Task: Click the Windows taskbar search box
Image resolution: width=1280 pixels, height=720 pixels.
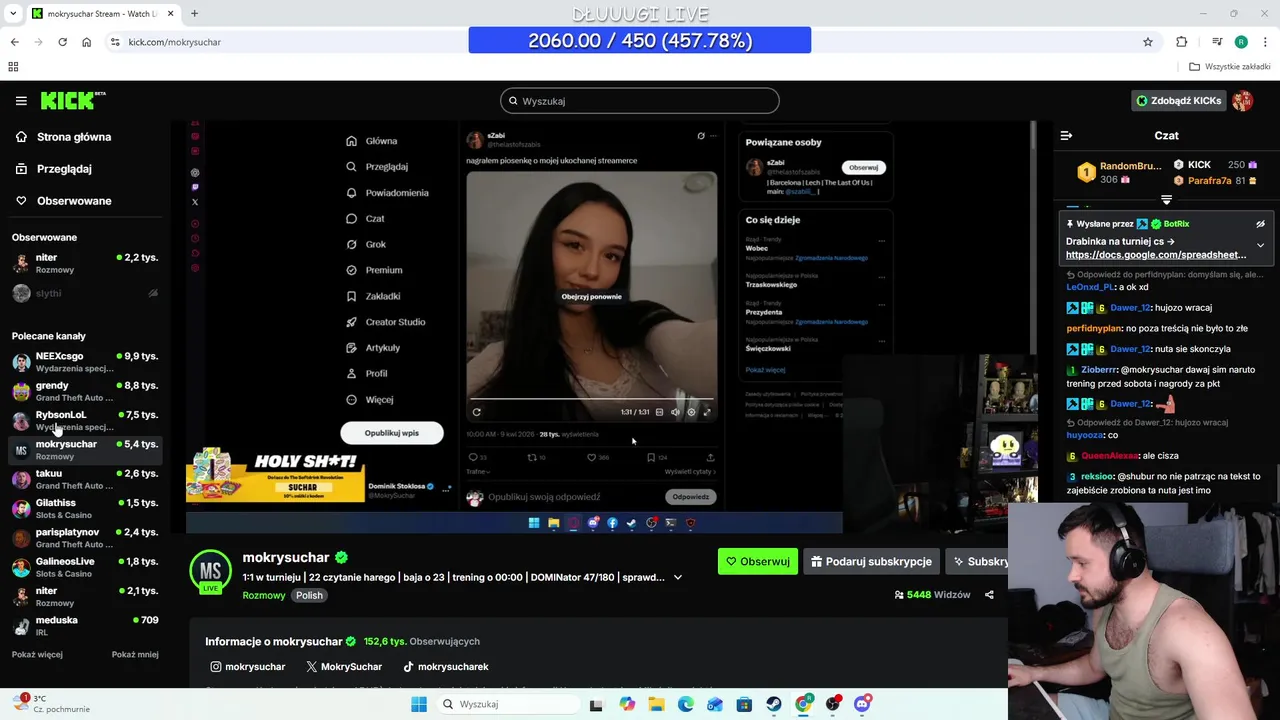Action: [508, 704]
